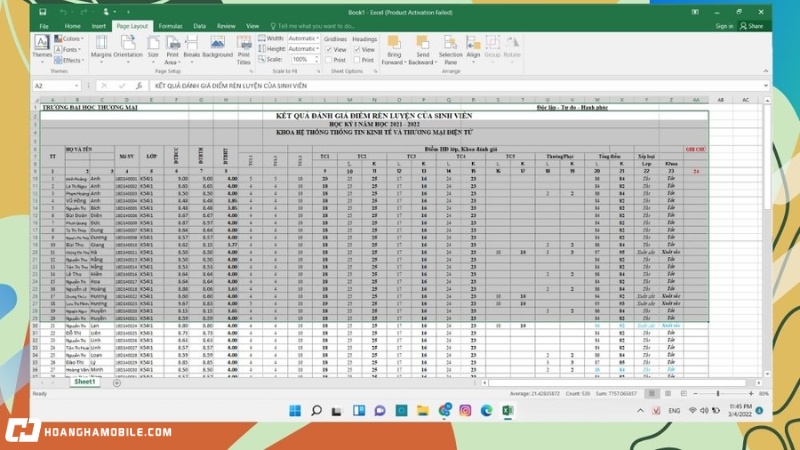Open Print Titles settings

[x=243, y=50]
